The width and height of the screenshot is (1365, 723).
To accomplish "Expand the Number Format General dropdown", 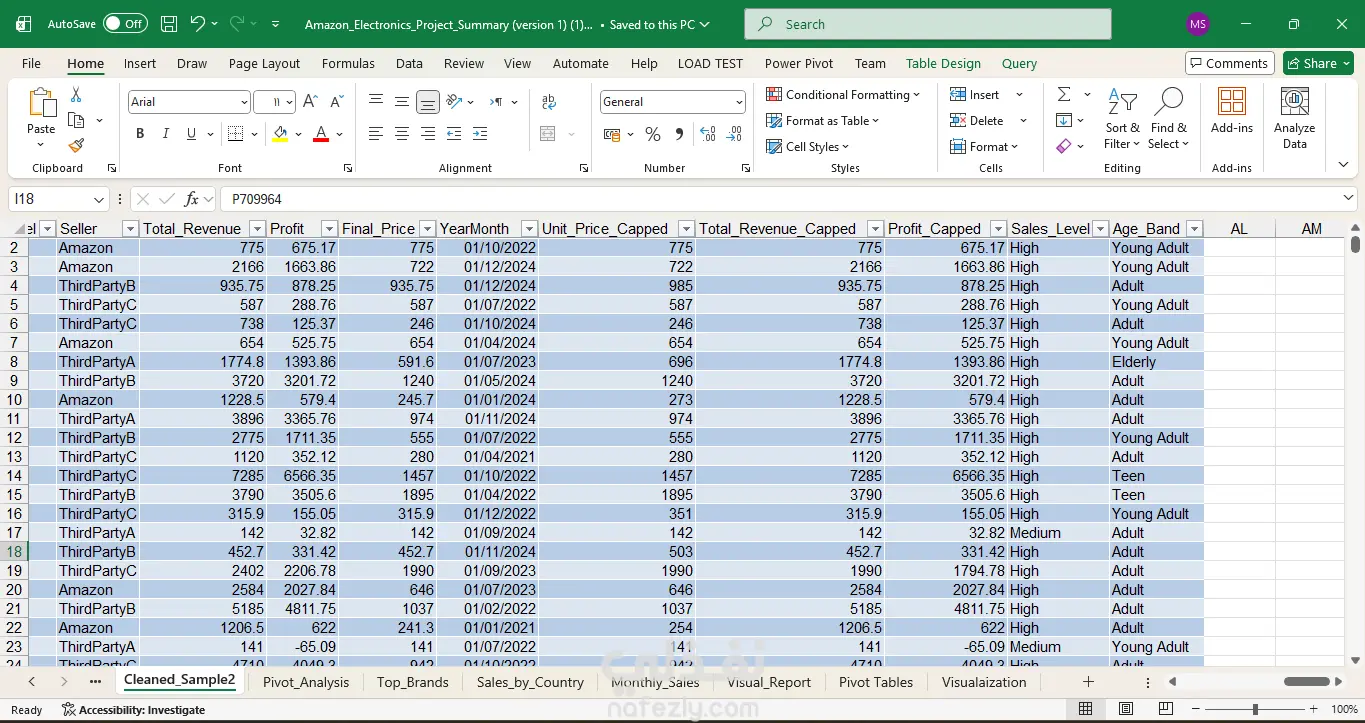I will [x=739, y=102].
